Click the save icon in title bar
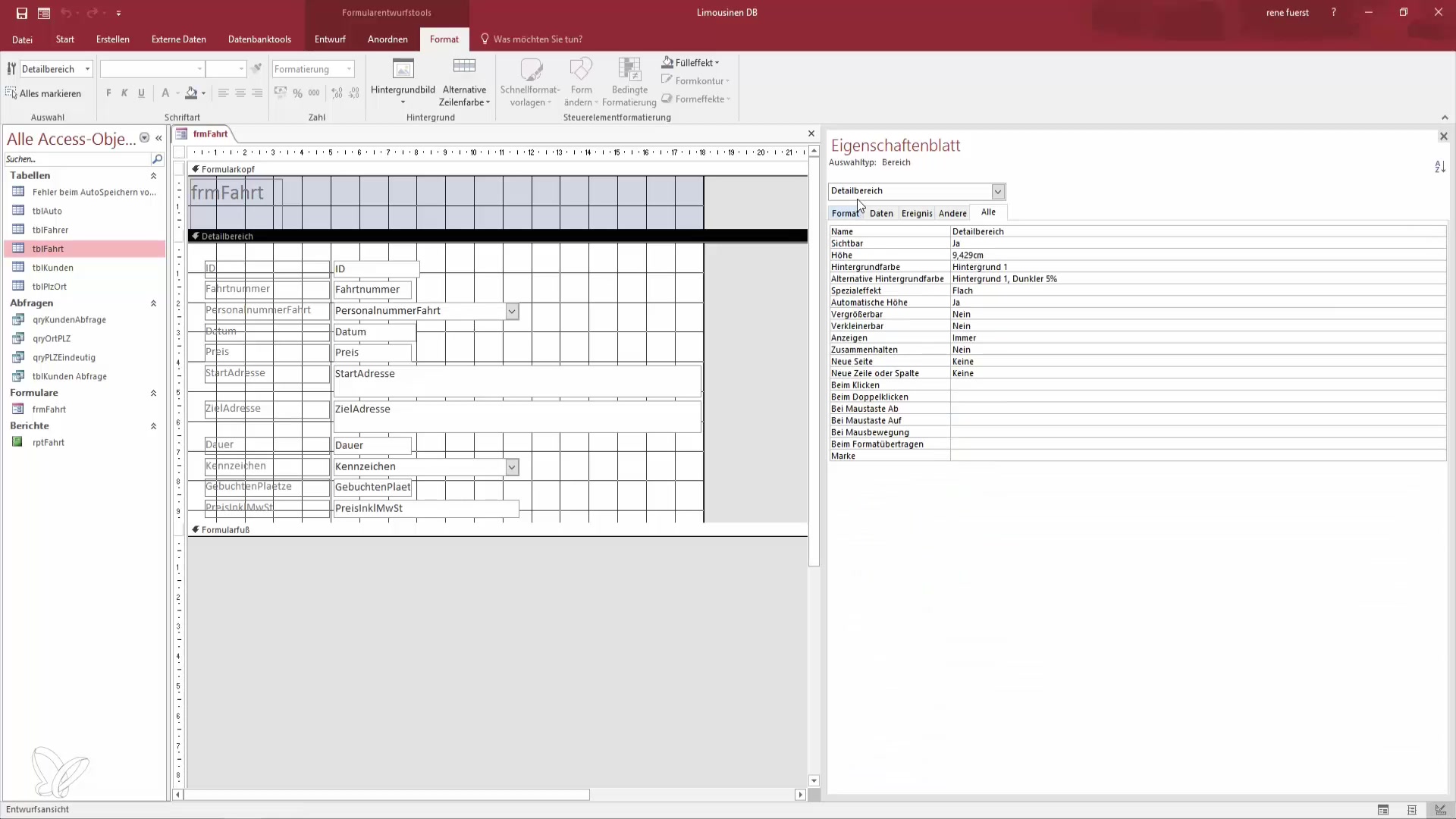 pyautogui.click(x=22, y=13)
